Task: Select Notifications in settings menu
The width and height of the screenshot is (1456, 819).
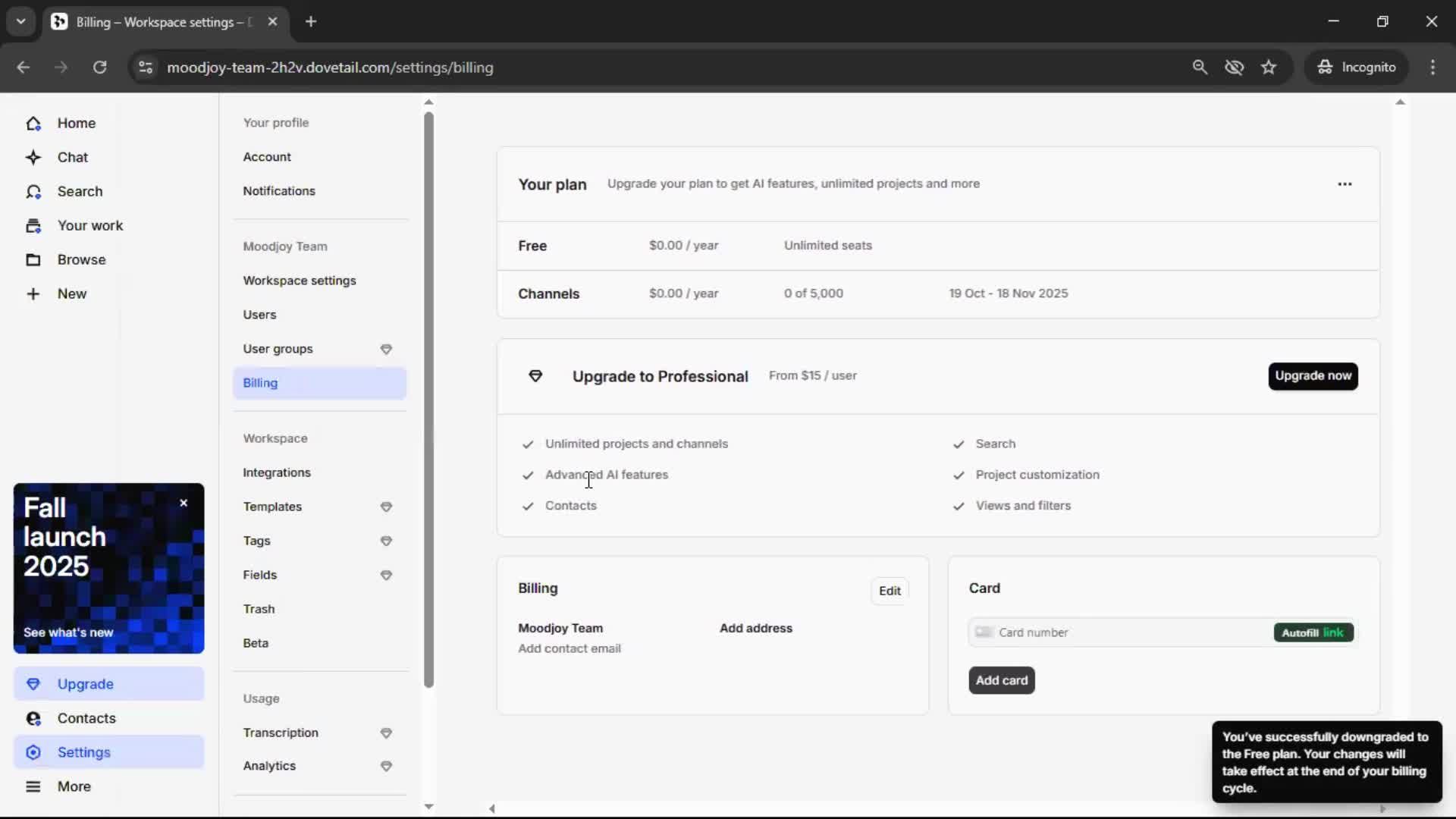Action: click(279, 190)
